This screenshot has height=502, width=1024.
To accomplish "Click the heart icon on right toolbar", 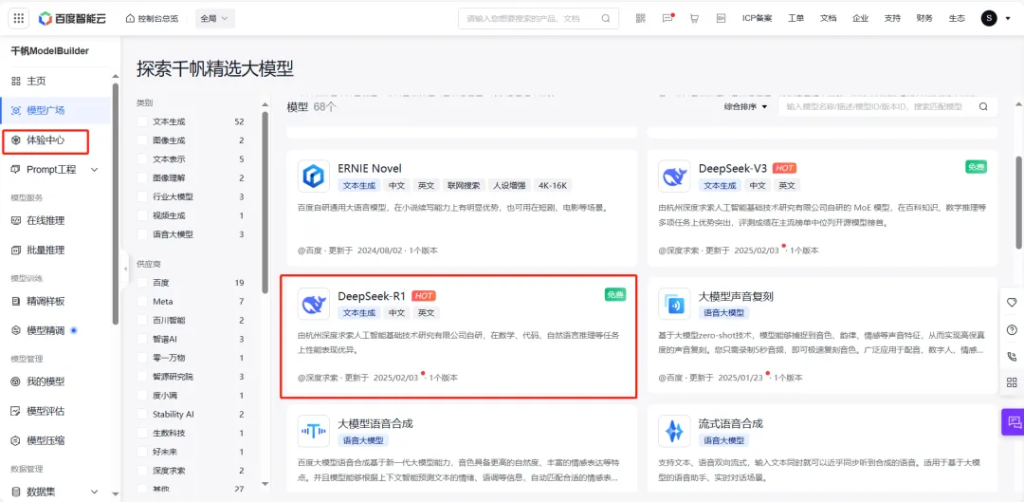I will (x=1012, y=302).
